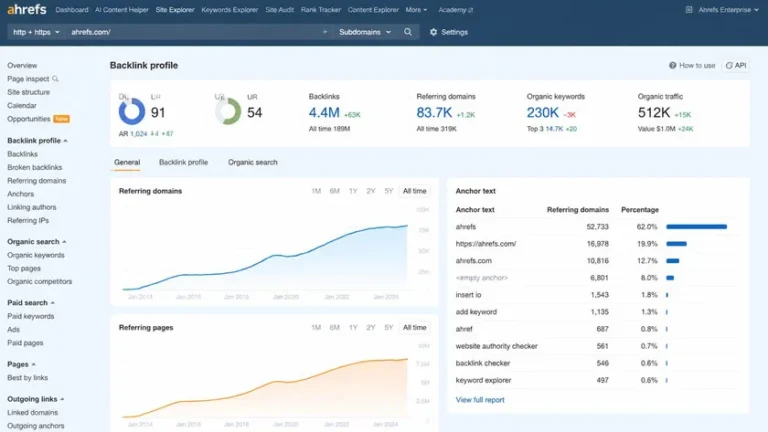768x432 pixels.
Task: Click View full report link
Action: pos(480,400)
